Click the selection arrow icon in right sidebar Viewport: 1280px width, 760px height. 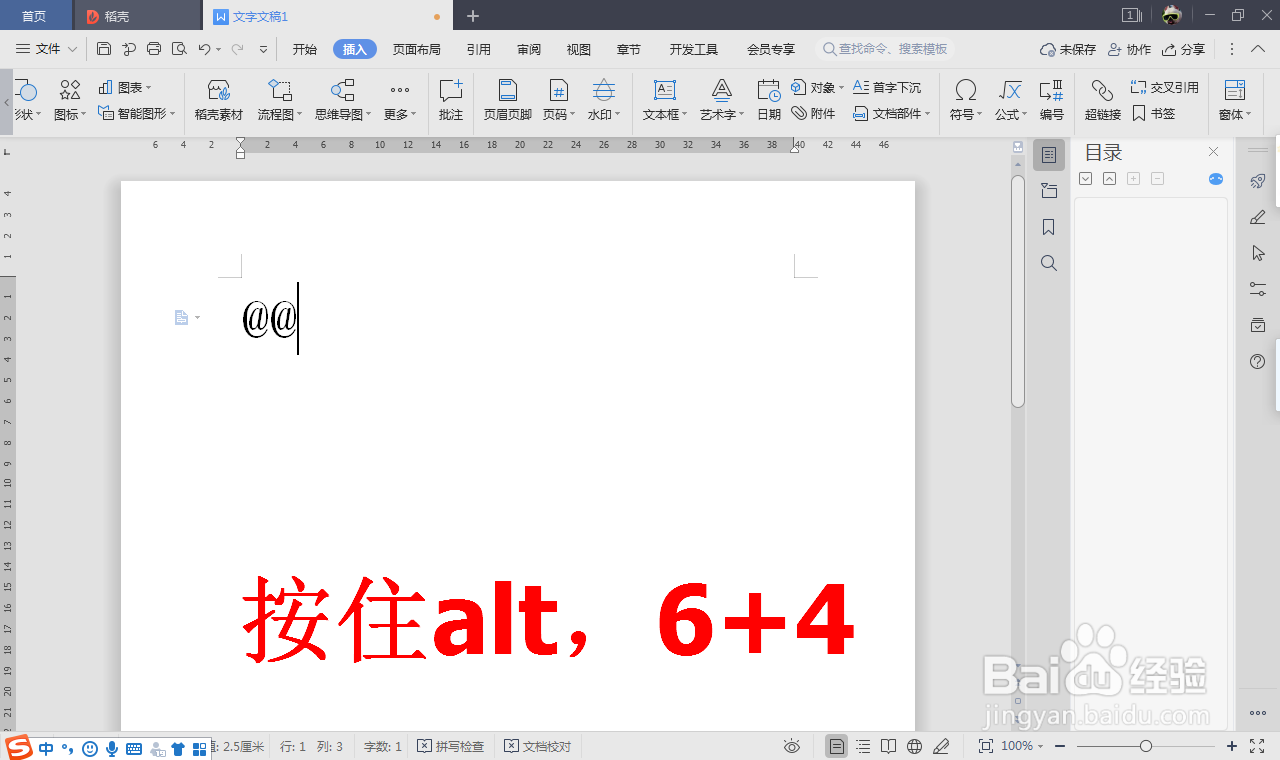1258,253
